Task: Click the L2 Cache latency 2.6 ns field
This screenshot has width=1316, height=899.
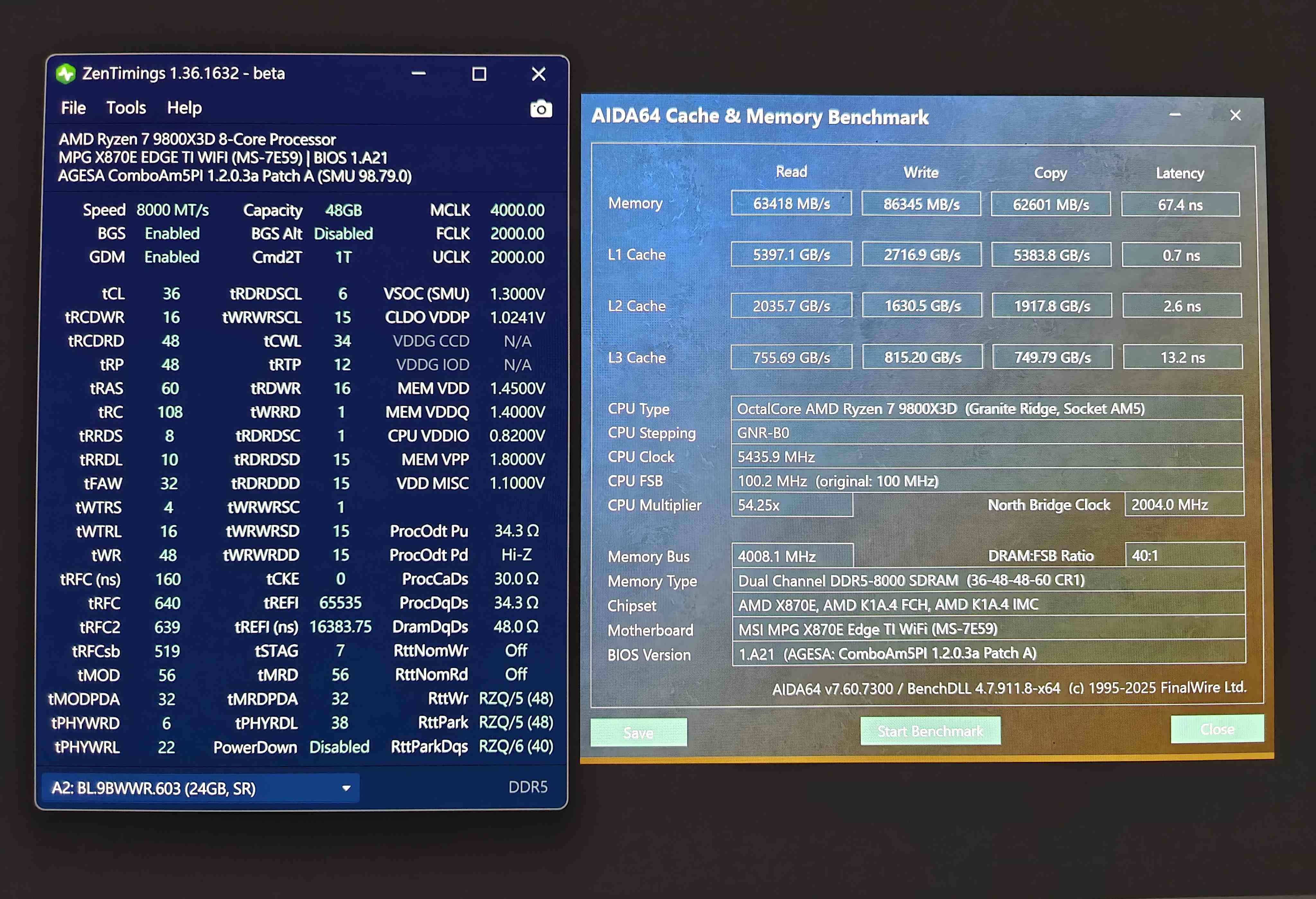Action: point(1182,306)
